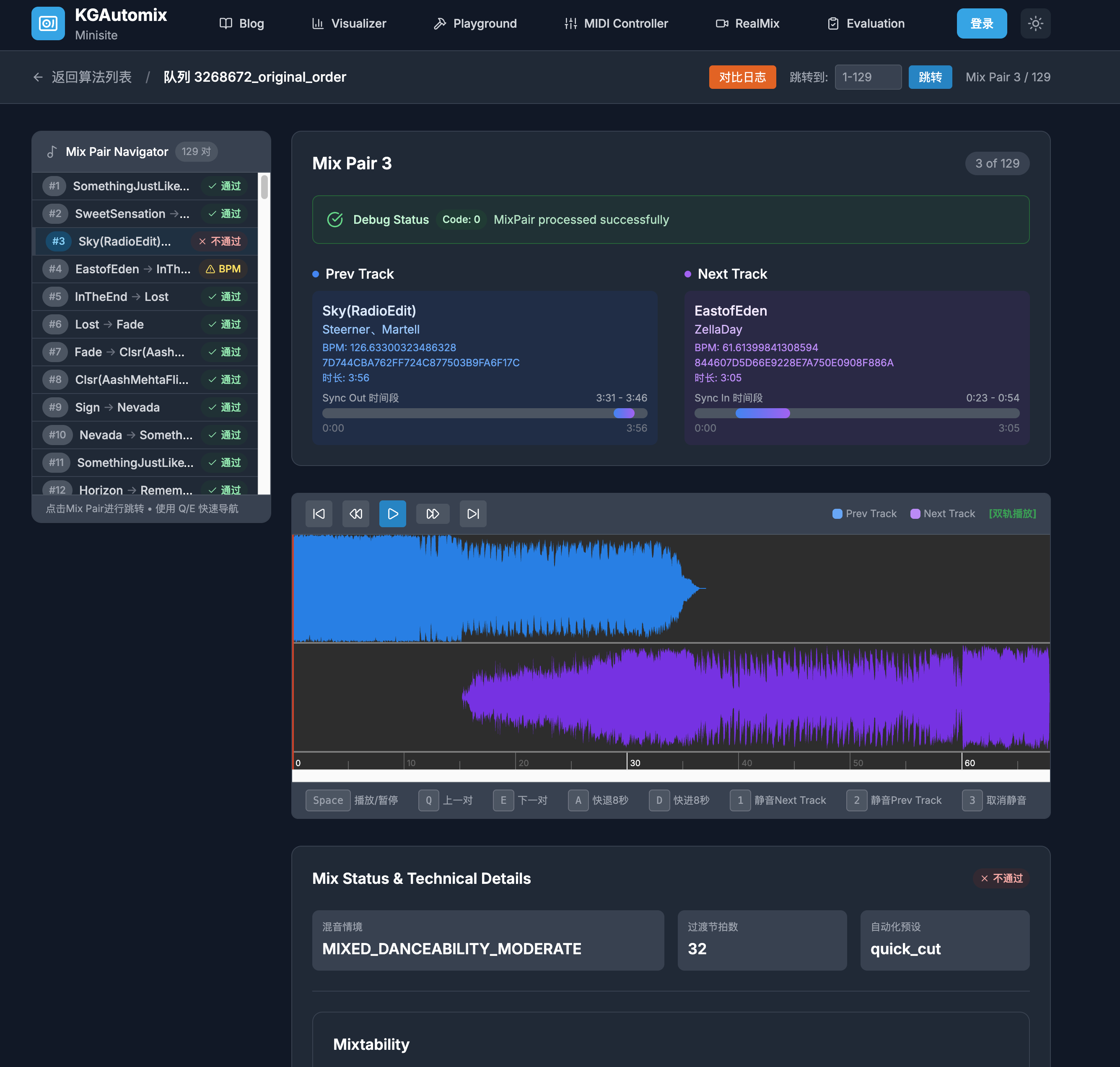
Task: Select mix pair #2 SweetSensation
Action: click(x=145, y=214)
